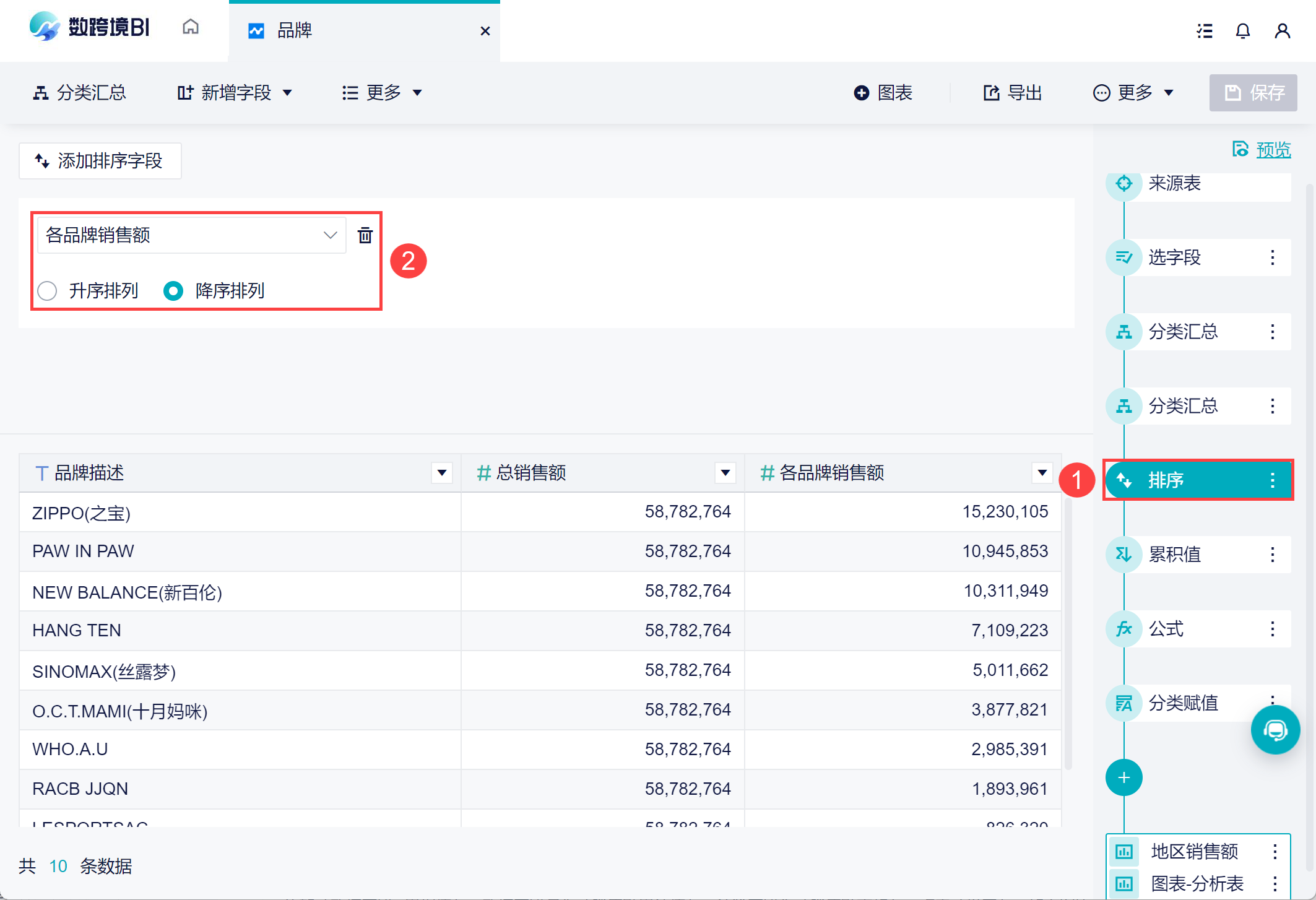Select the 累积值 step in pipeline
1316x900 pixels.
pyautogui.click(x=1175, y=554)
